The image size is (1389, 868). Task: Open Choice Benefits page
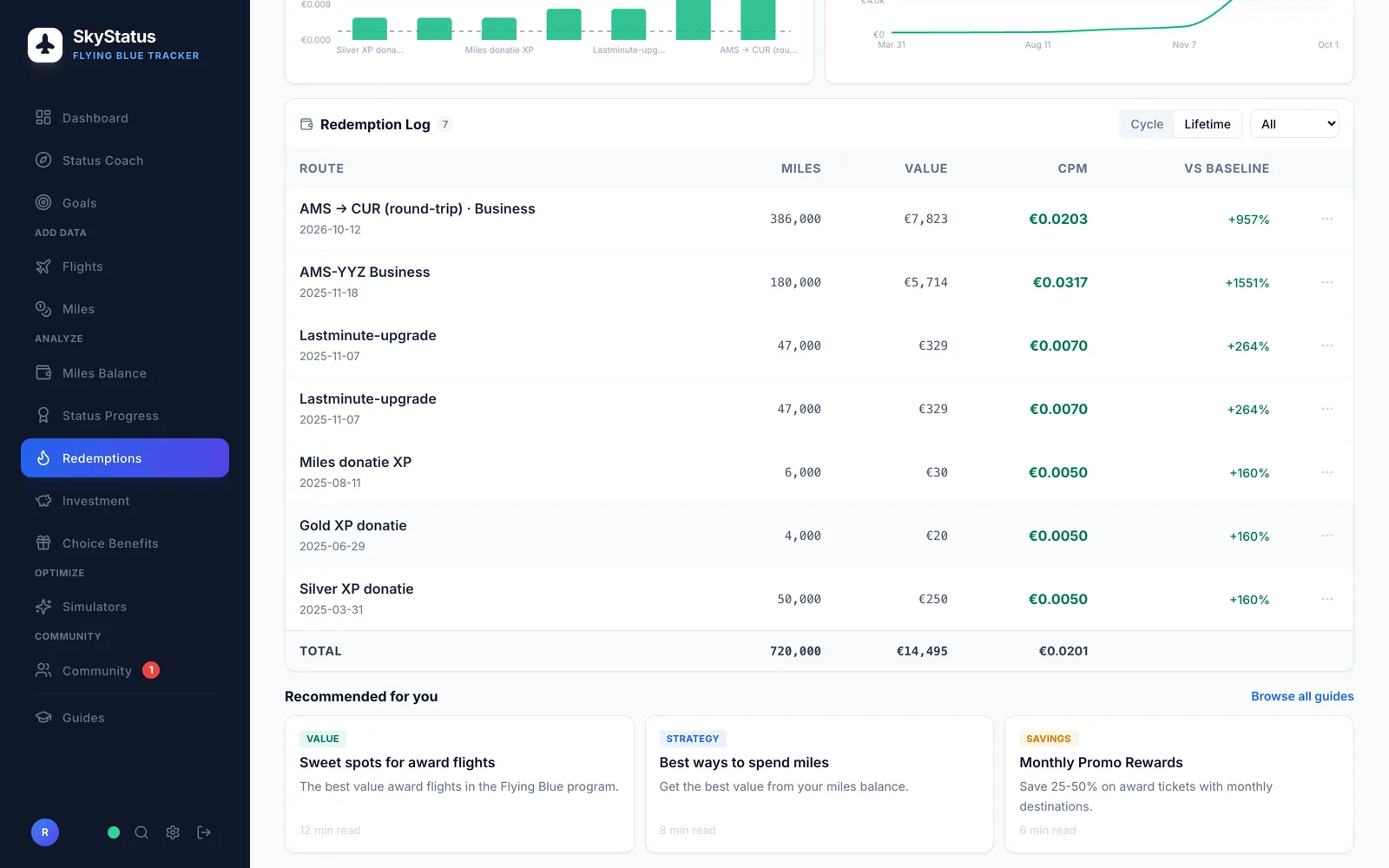click(x=125, y=543)
